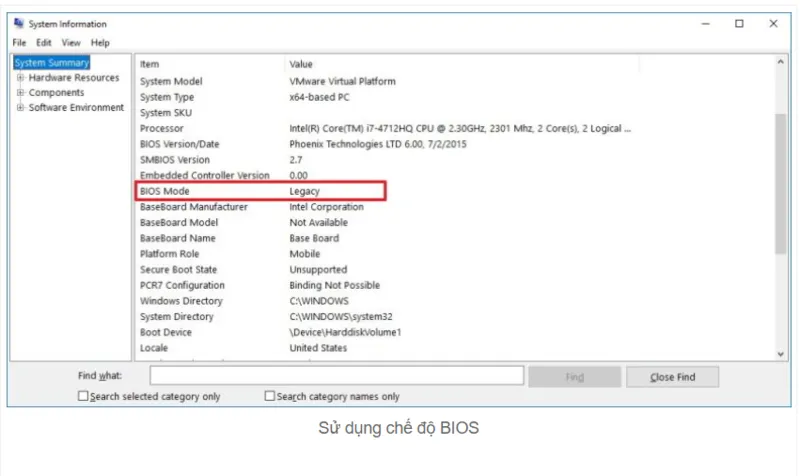The image size is (800, 476).
Task: Select the Embedded Controller Version row
Action: pyautogui.click(x=385, y=176)
